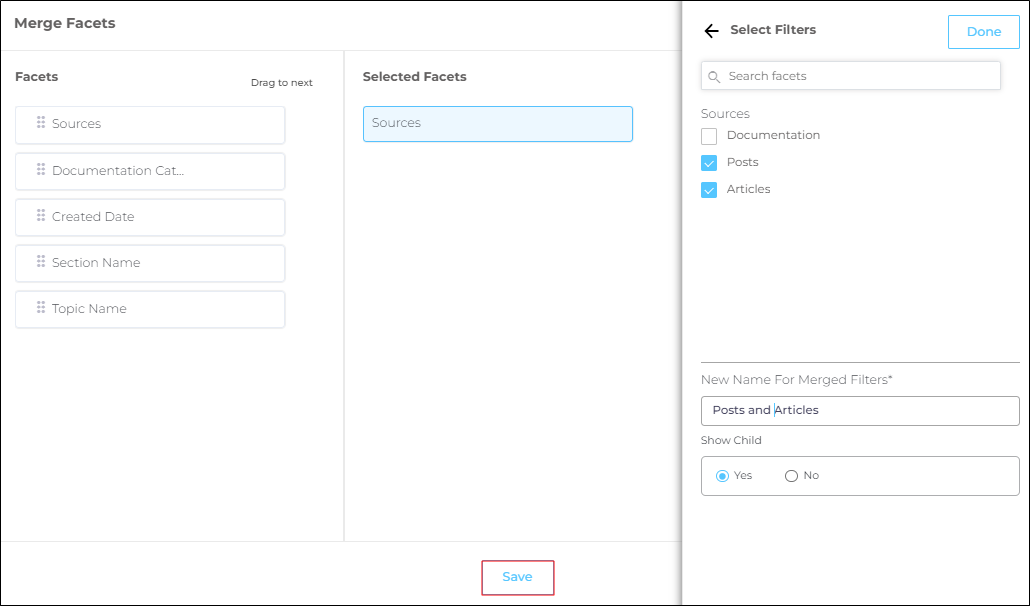1030x606 pixels.
Task: Select Sources in Selected Facets
Action: click(497, 124)
